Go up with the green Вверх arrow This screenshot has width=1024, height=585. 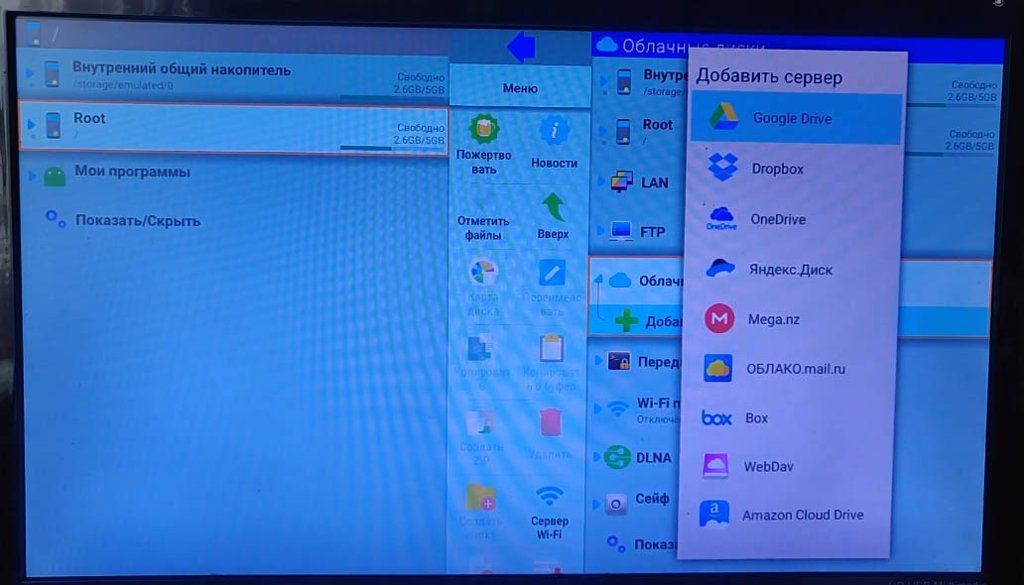(x=553, y=208)
